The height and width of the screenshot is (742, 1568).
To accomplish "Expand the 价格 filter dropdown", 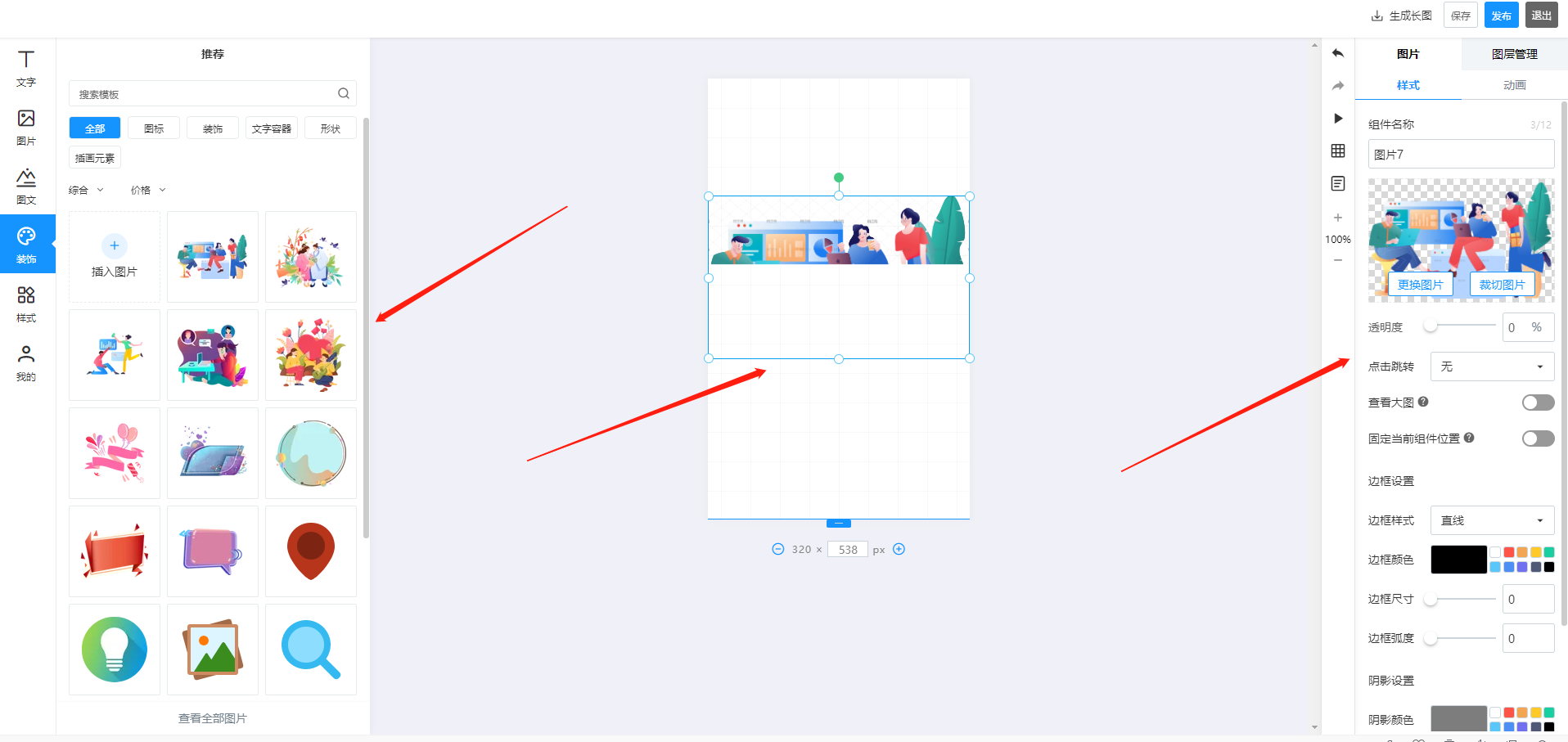I will (x=148, y=190).
